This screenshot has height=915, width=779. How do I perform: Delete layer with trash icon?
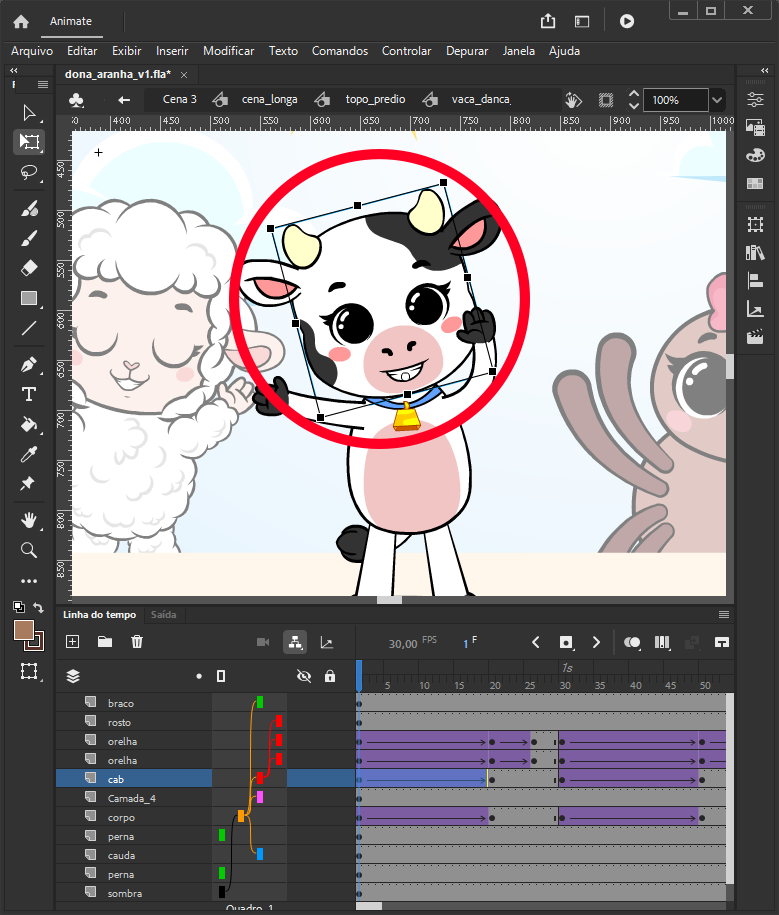coord(137,642)
